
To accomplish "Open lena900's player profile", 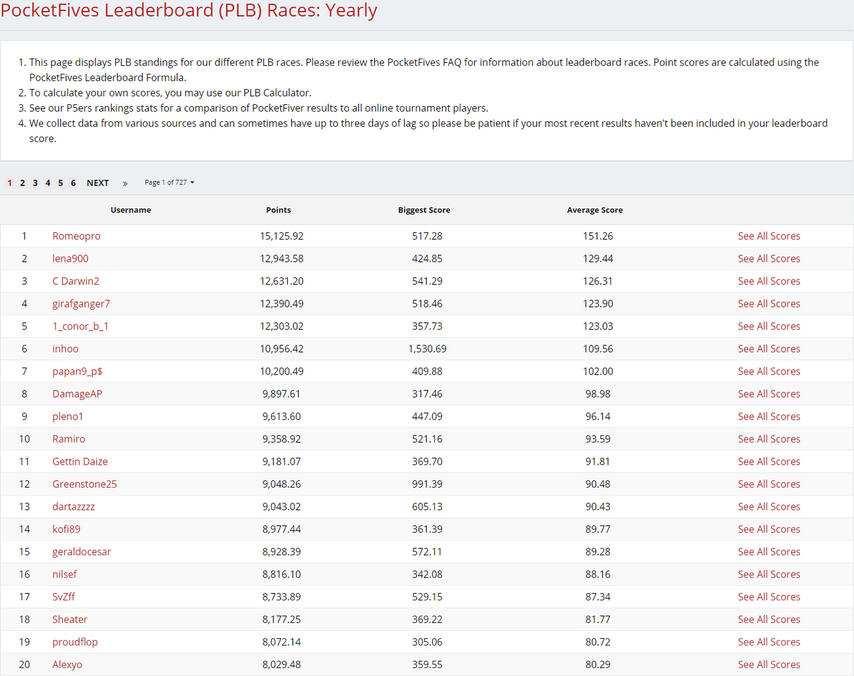I will [x=70, y=259].
